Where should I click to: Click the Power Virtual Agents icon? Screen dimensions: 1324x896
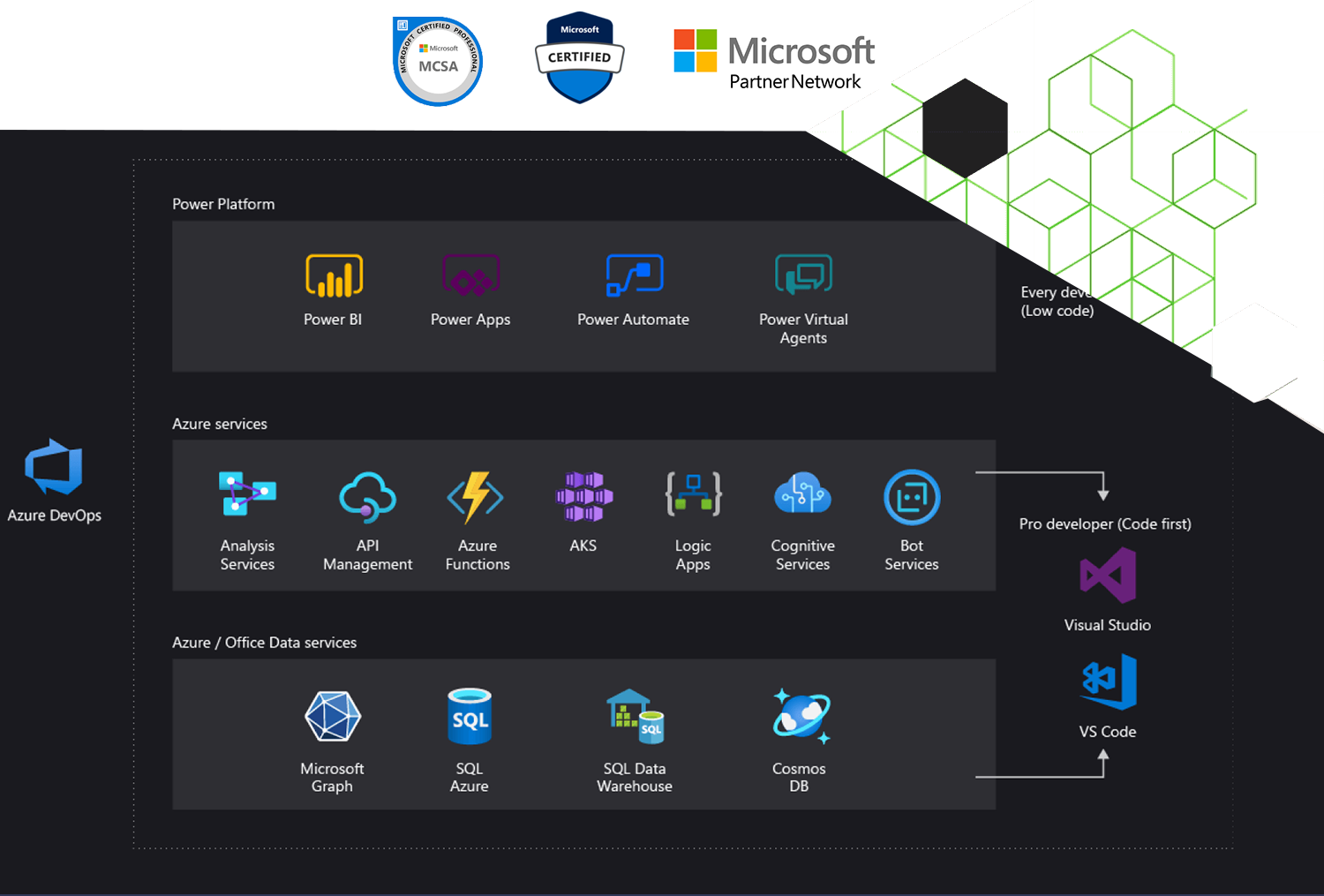803,275
